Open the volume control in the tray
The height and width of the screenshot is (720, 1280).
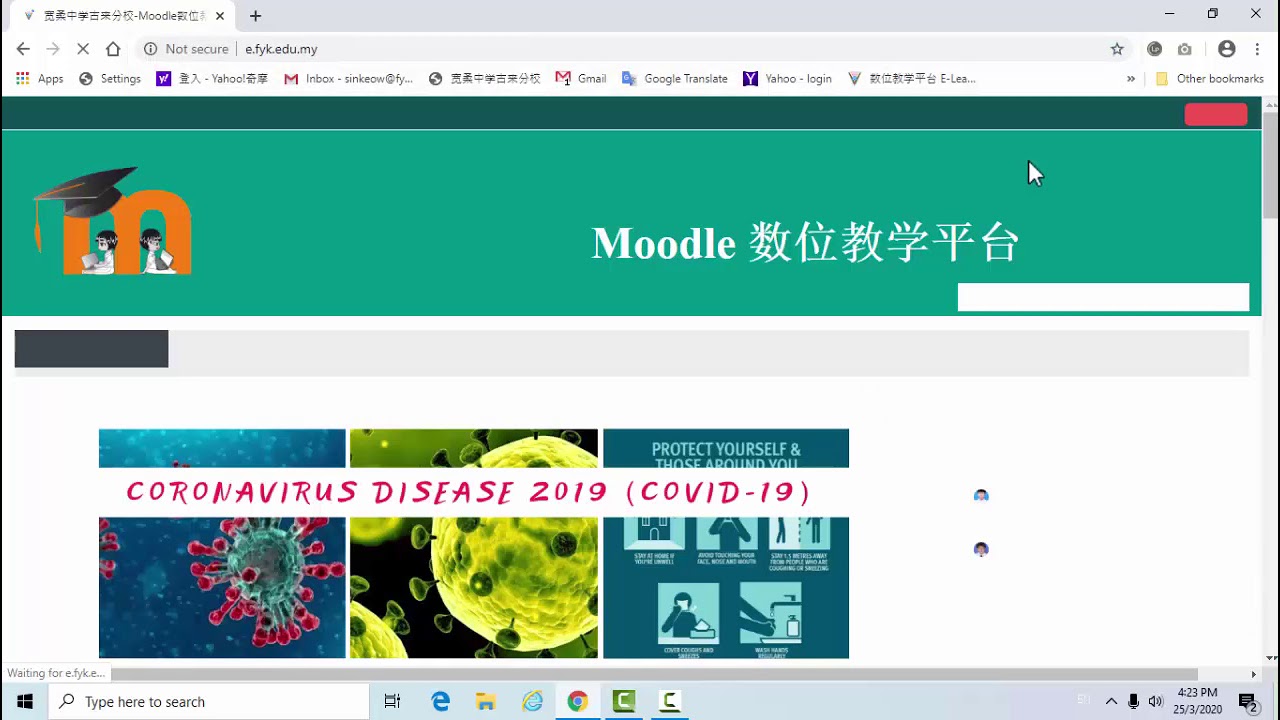click(x=1156, y=701)
